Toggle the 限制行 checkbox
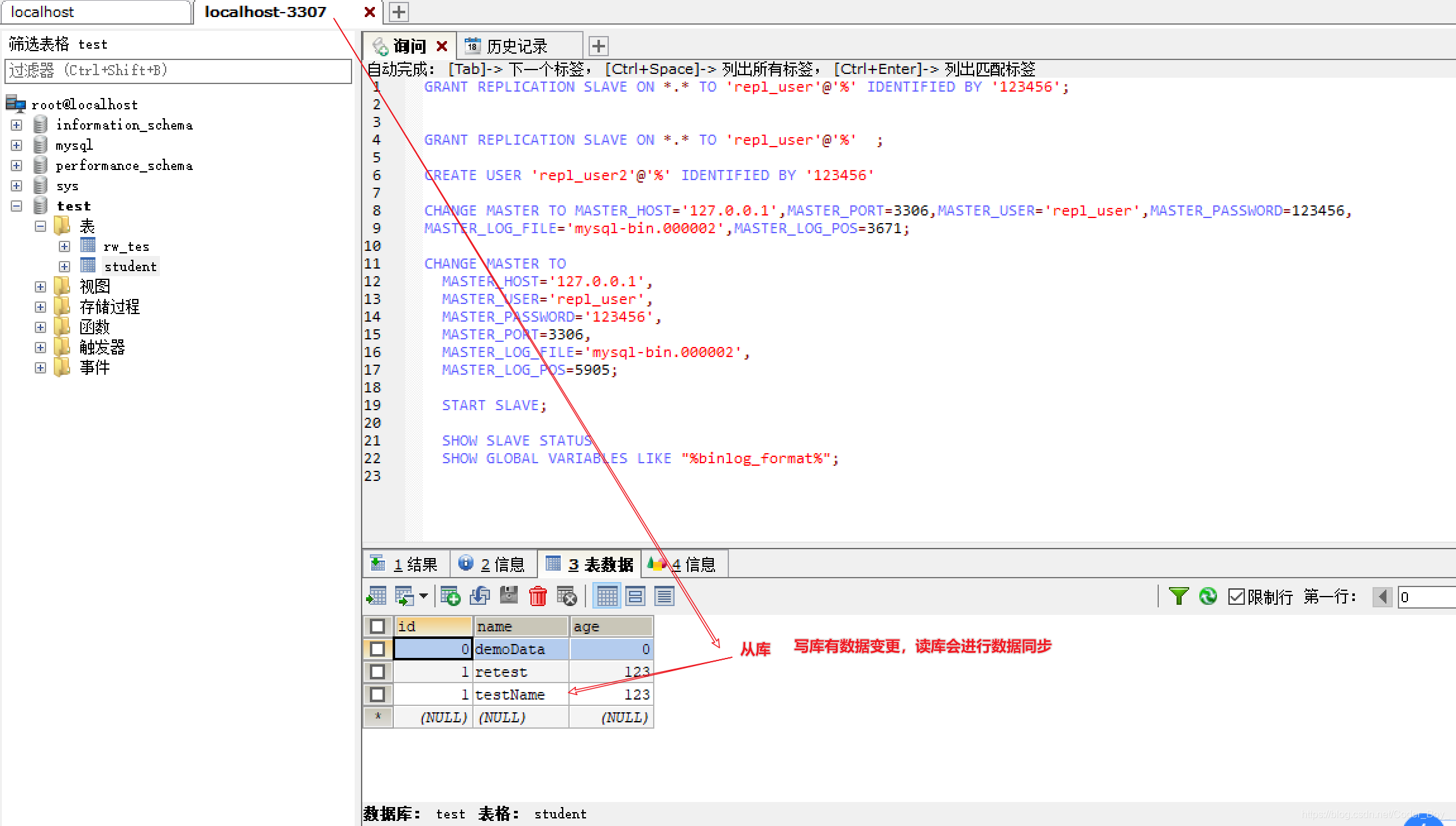Viewport: 1456px width, 826px height. [x=1236, y=597]
